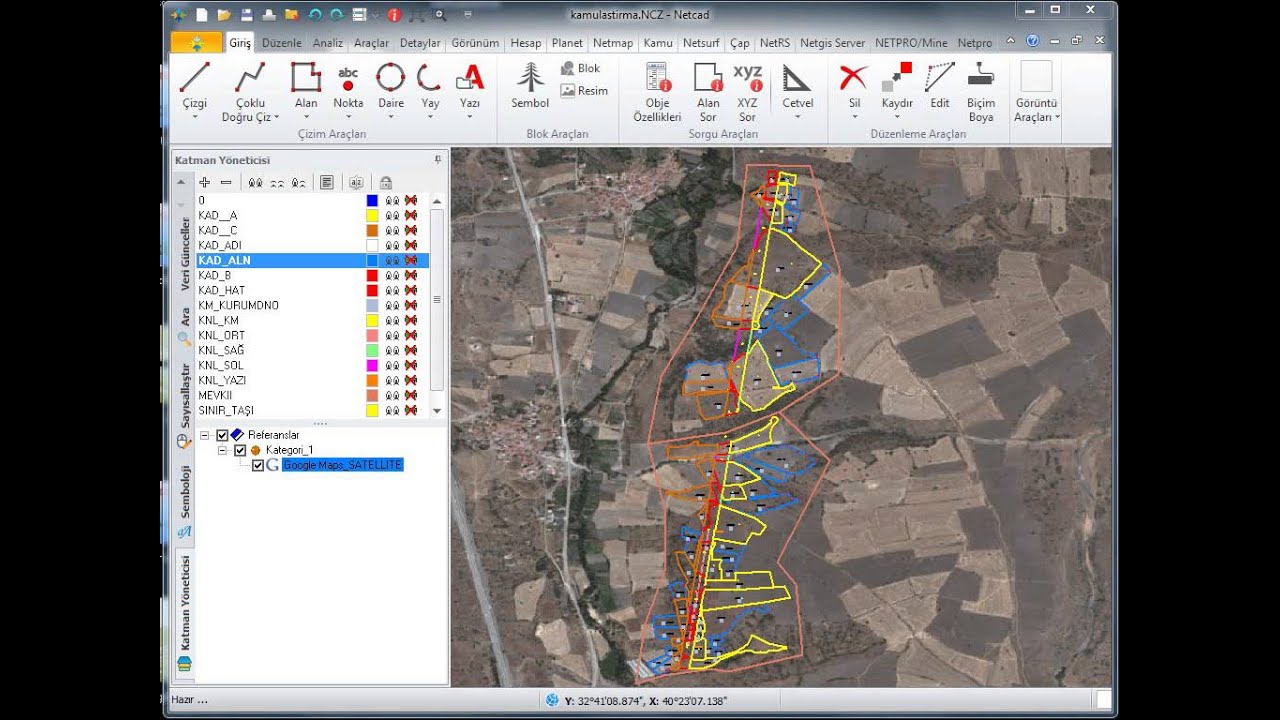Open the Alan tool dropdown arrow

306,117
